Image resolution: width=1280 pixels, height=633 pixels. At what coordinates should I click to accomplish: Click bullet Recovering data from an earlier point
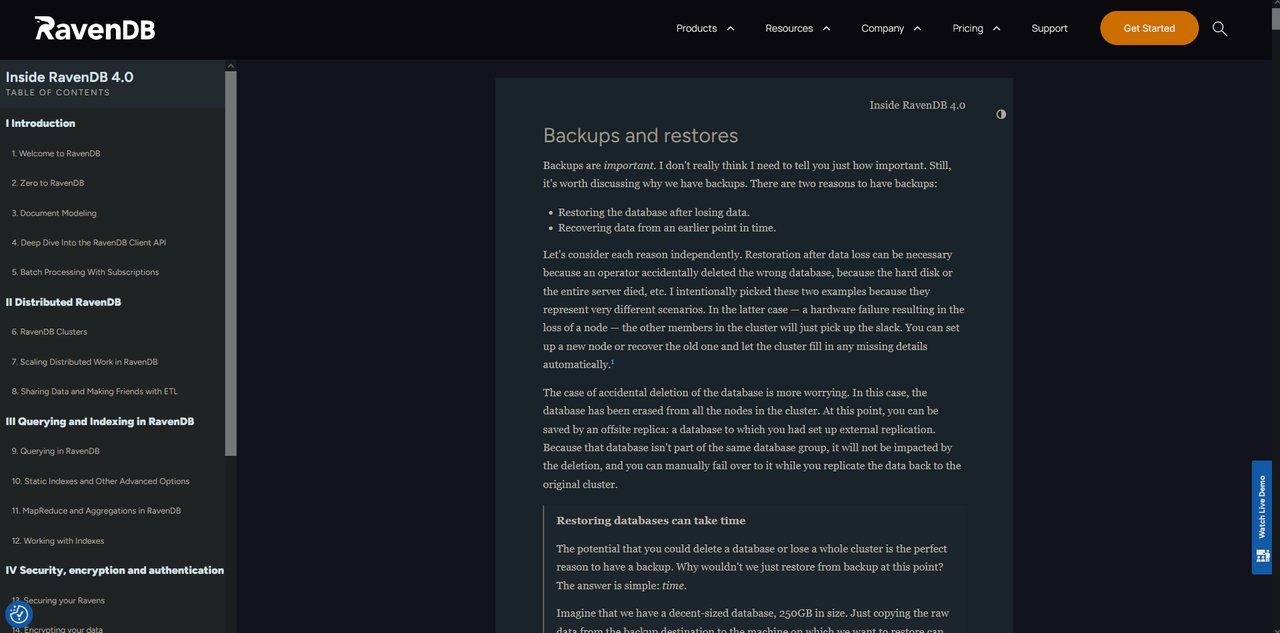(x=667, y=227)
